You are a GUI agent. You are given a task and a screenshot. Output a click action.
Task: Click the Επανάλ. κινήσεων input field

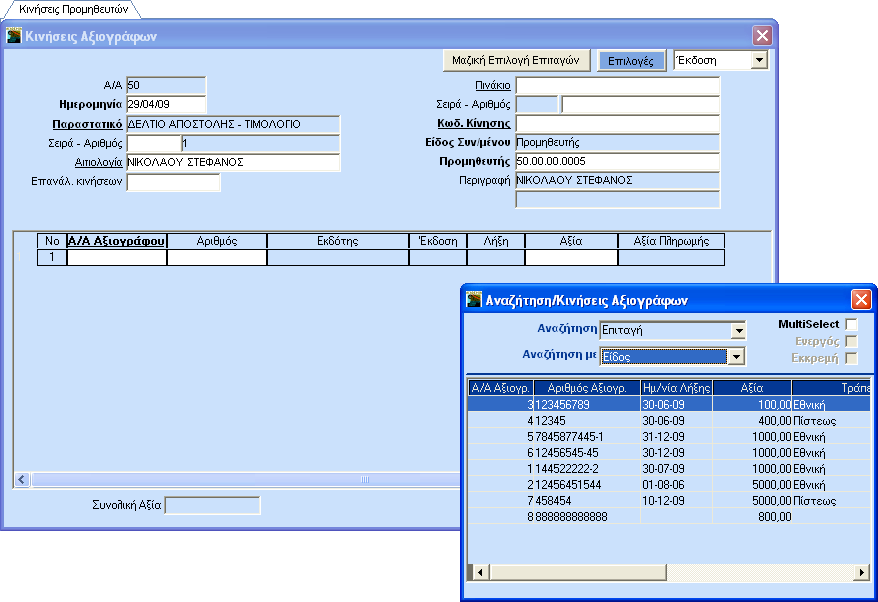(x=174, y=182)
